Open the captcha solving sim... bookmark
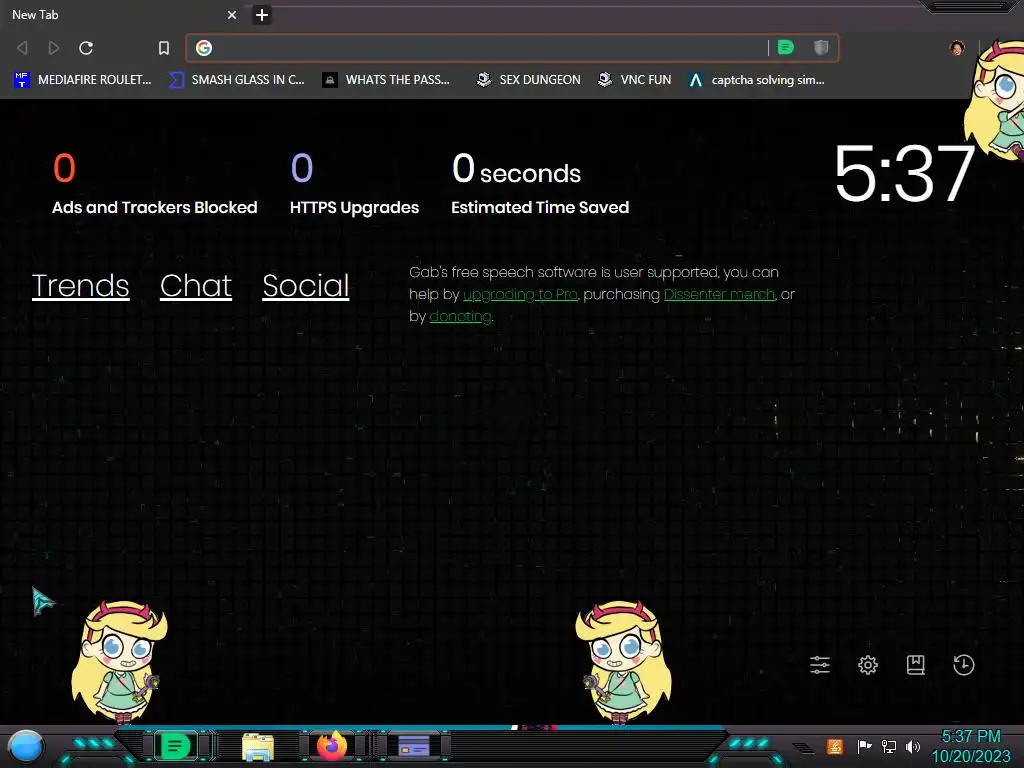Image resolution: width=1024 pixels, height=768 pixels. (x=756, y=80)
